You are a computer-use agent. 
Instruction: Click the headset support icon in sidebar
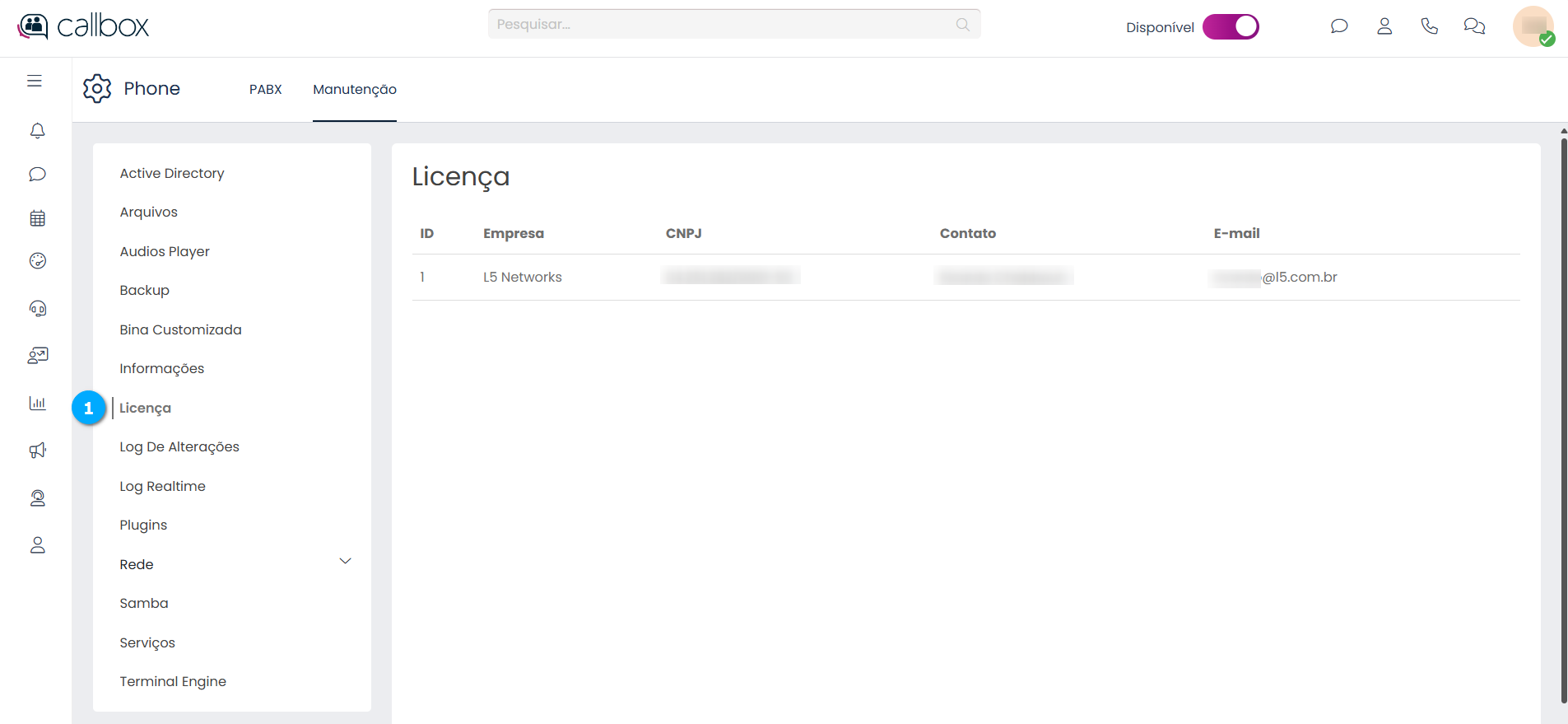tap(37, 309)
